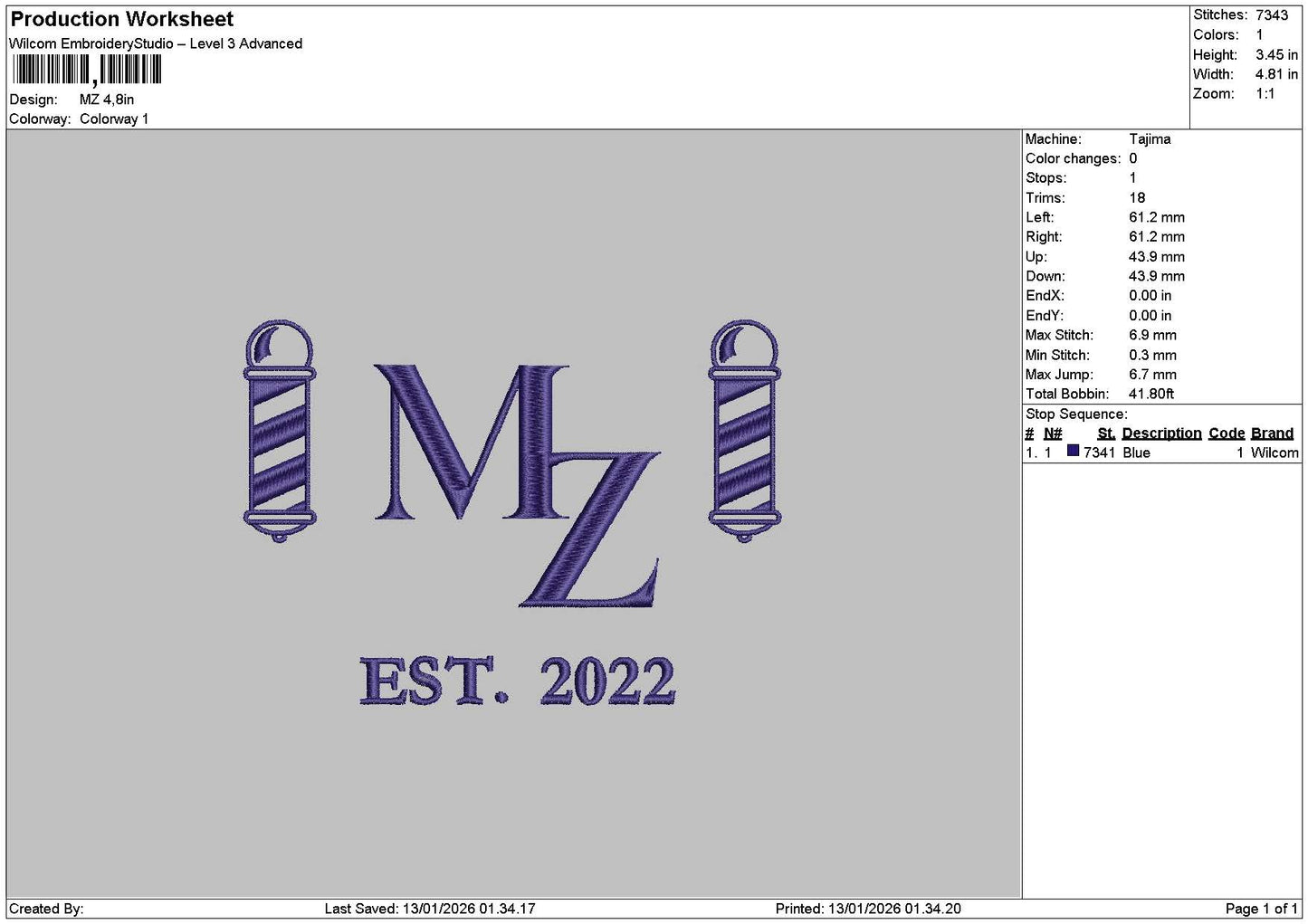Click the EndX value 0.00 in
The width and height of the screenshot is (1308, 924).
point(1150,296)
